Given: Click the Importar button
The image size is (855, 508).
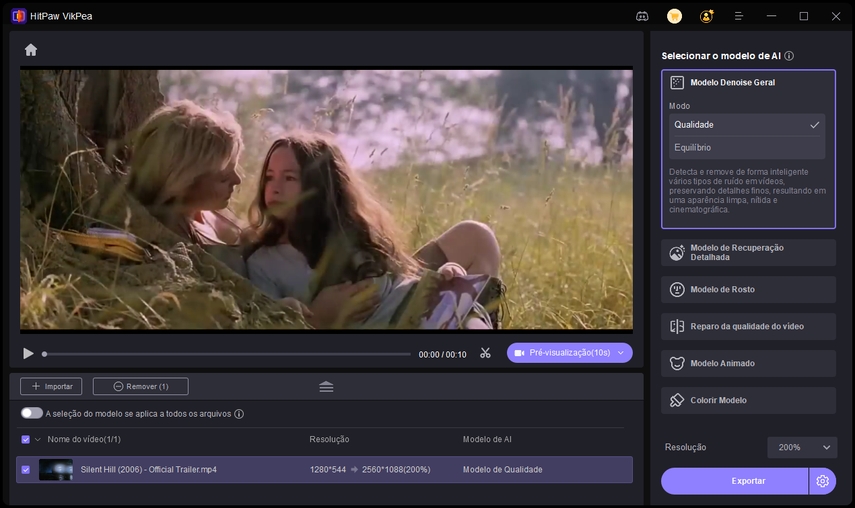Looking at the screenshot, I should coord(51,386).
